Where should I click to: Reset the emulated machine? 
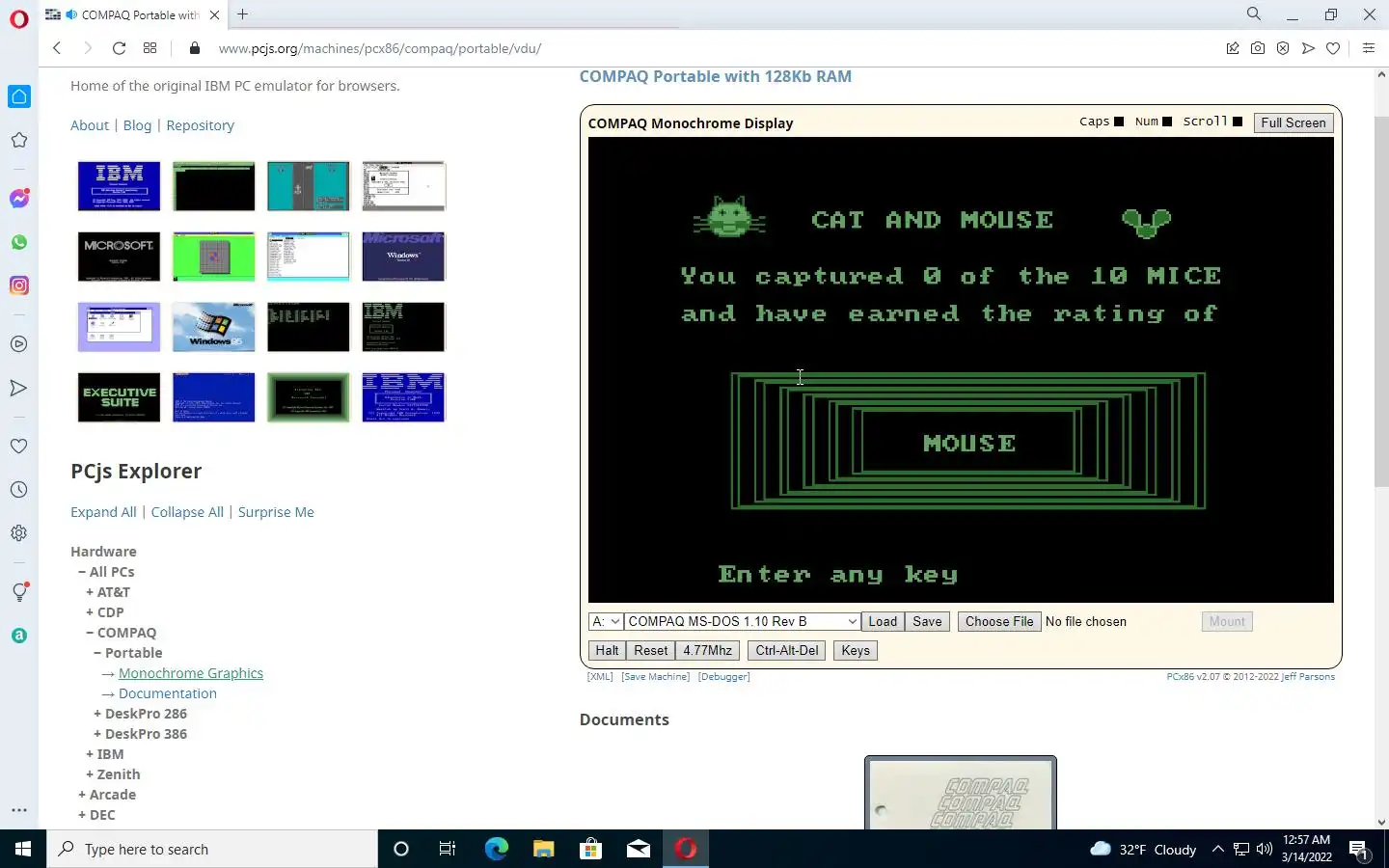650,651
